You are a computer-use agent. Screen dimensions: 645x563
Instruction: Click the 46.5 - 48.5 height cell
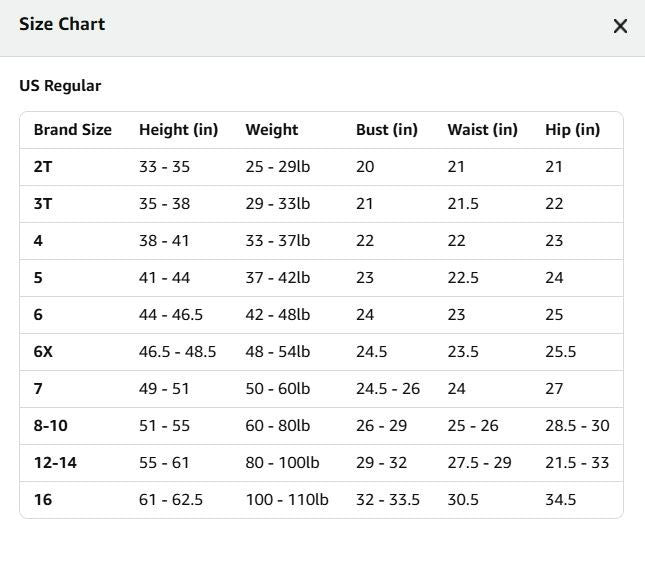[177, 352]
